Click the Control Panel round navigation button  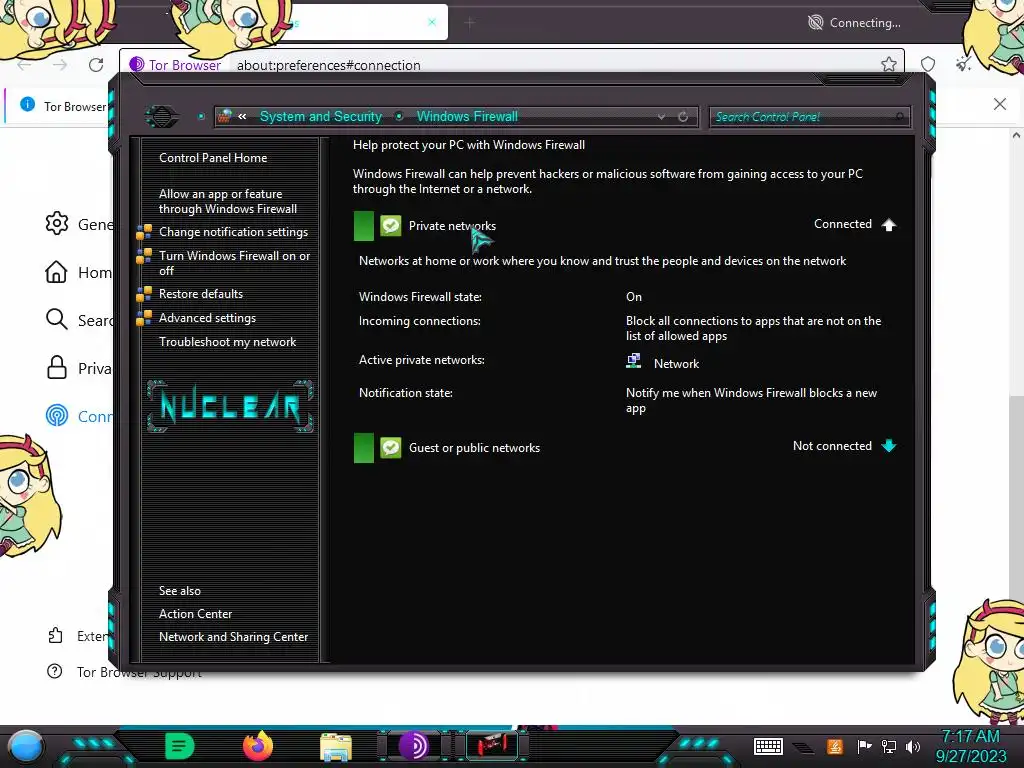point(161,117)
